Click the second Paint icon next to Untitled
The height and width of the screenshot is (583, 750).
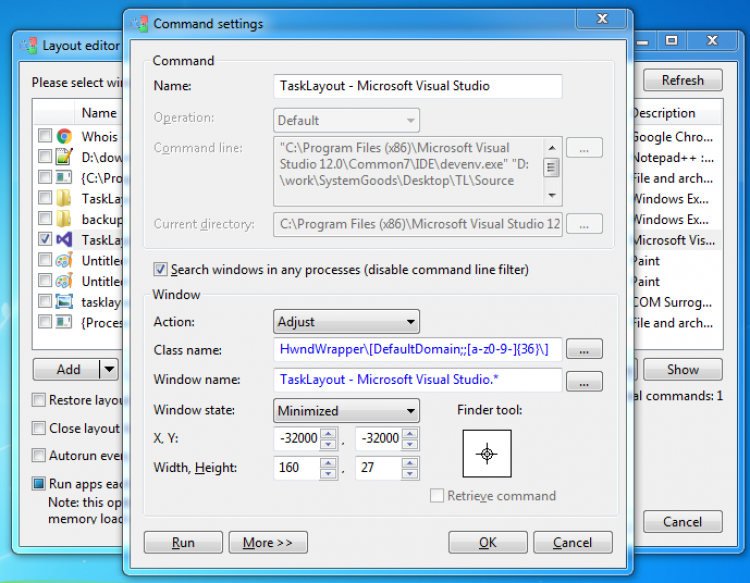tap(64, 281)
